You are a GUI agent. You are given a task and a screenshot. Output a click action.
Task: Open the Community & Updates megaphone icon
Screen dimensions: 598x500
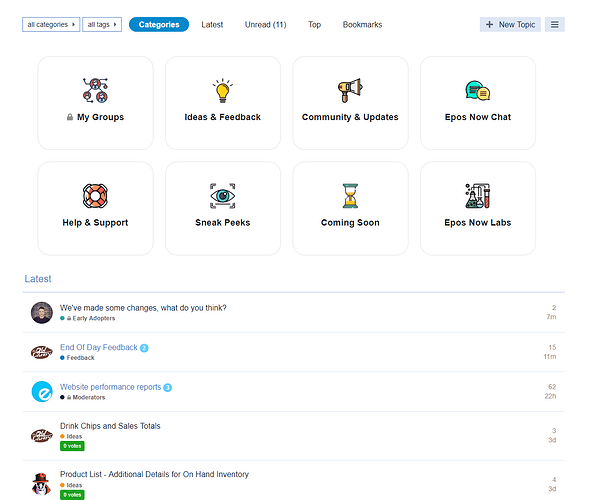tap(350, 90)
